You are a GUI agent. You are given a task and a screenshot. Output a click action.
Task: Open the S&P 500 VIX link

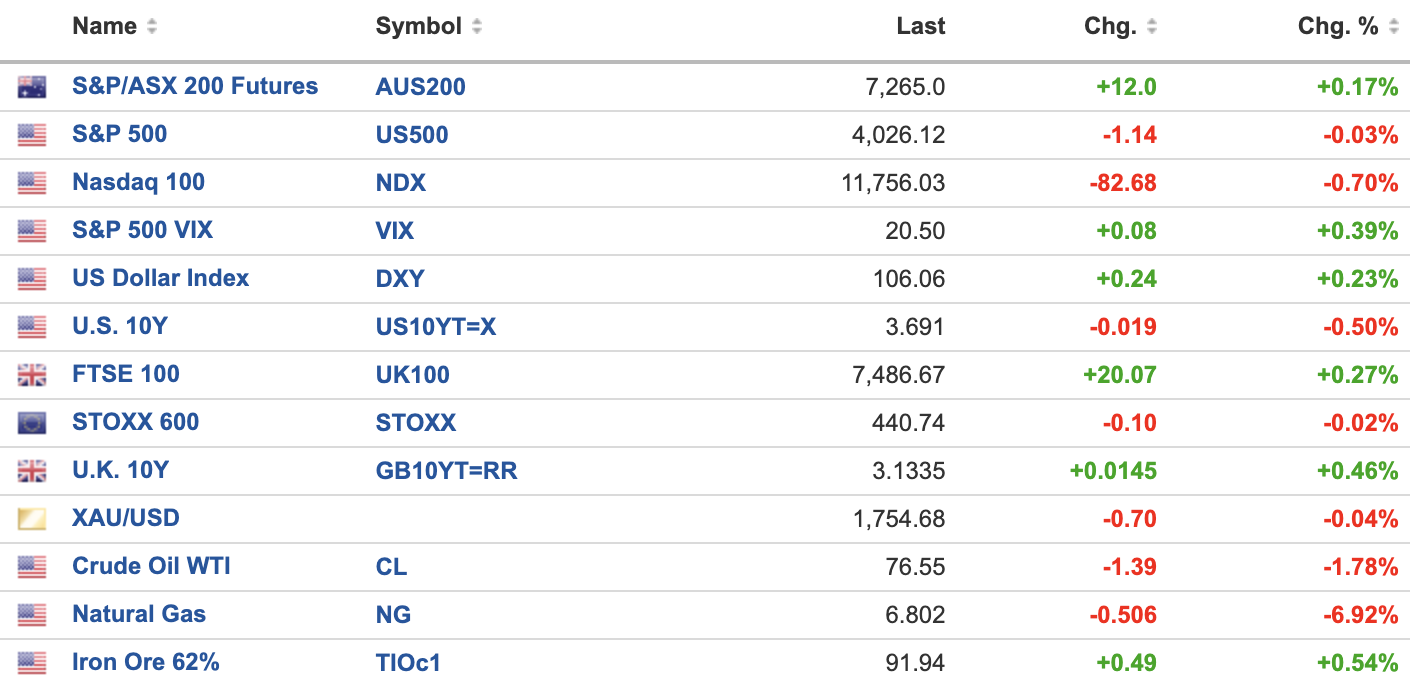tap(142, 230)
